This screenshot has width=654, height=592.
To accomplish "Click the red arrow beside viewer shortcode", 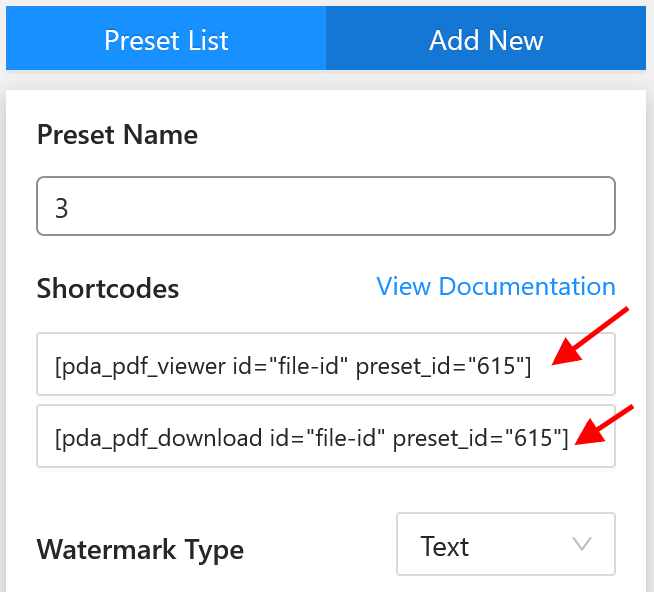I will [x=590, y=336].
